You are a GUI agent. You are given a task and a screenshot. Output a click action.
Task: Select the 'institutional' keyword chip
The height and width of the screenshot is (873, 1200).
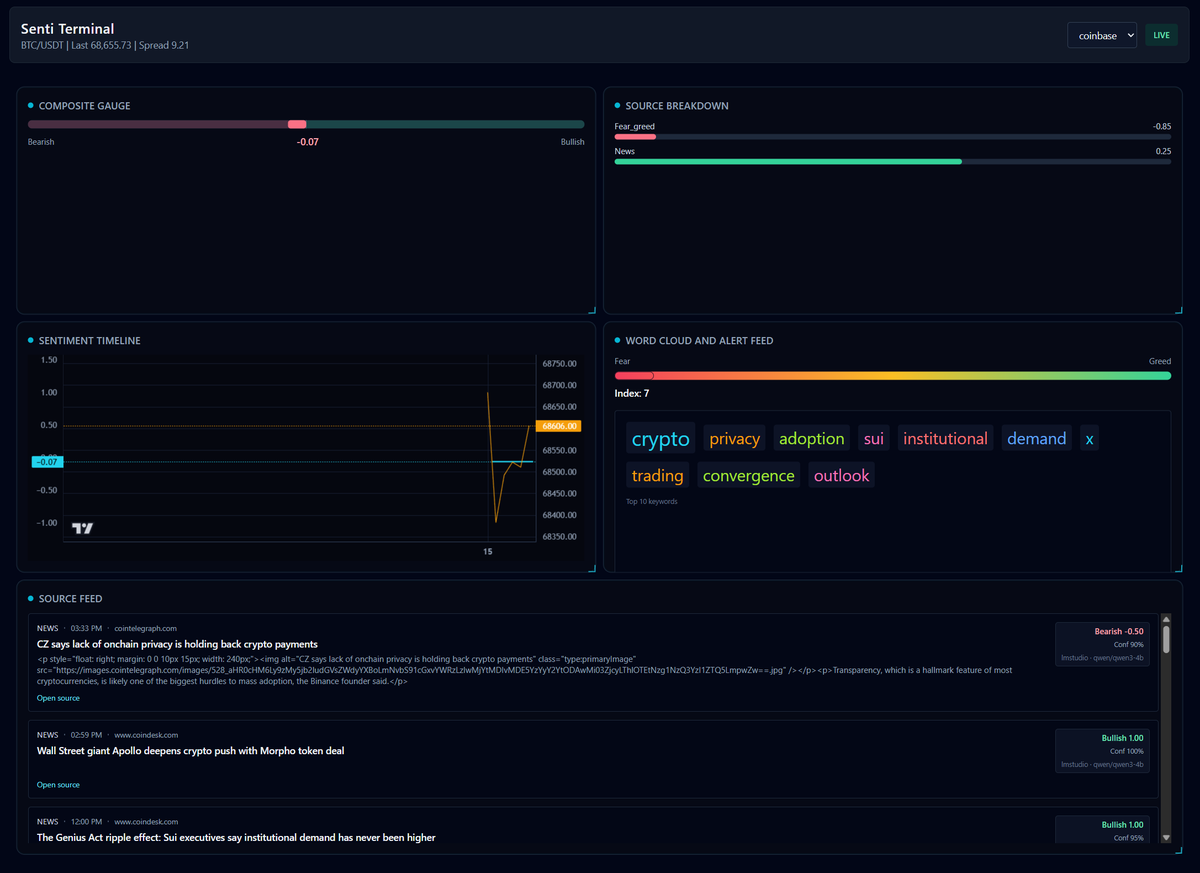click(945, 439)
